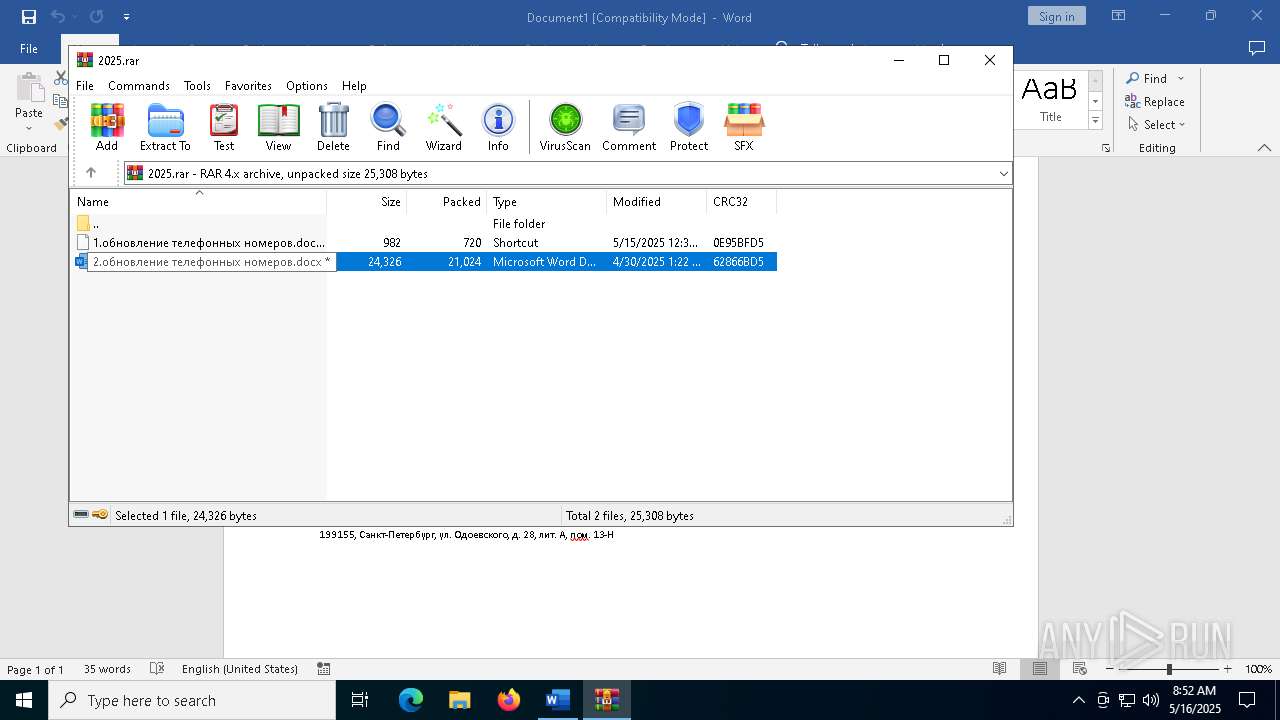This screenshot has height=720, width=1280.
Task: Select the Title style in Word
Action: pyautogui.click(x=1050, y=98)
